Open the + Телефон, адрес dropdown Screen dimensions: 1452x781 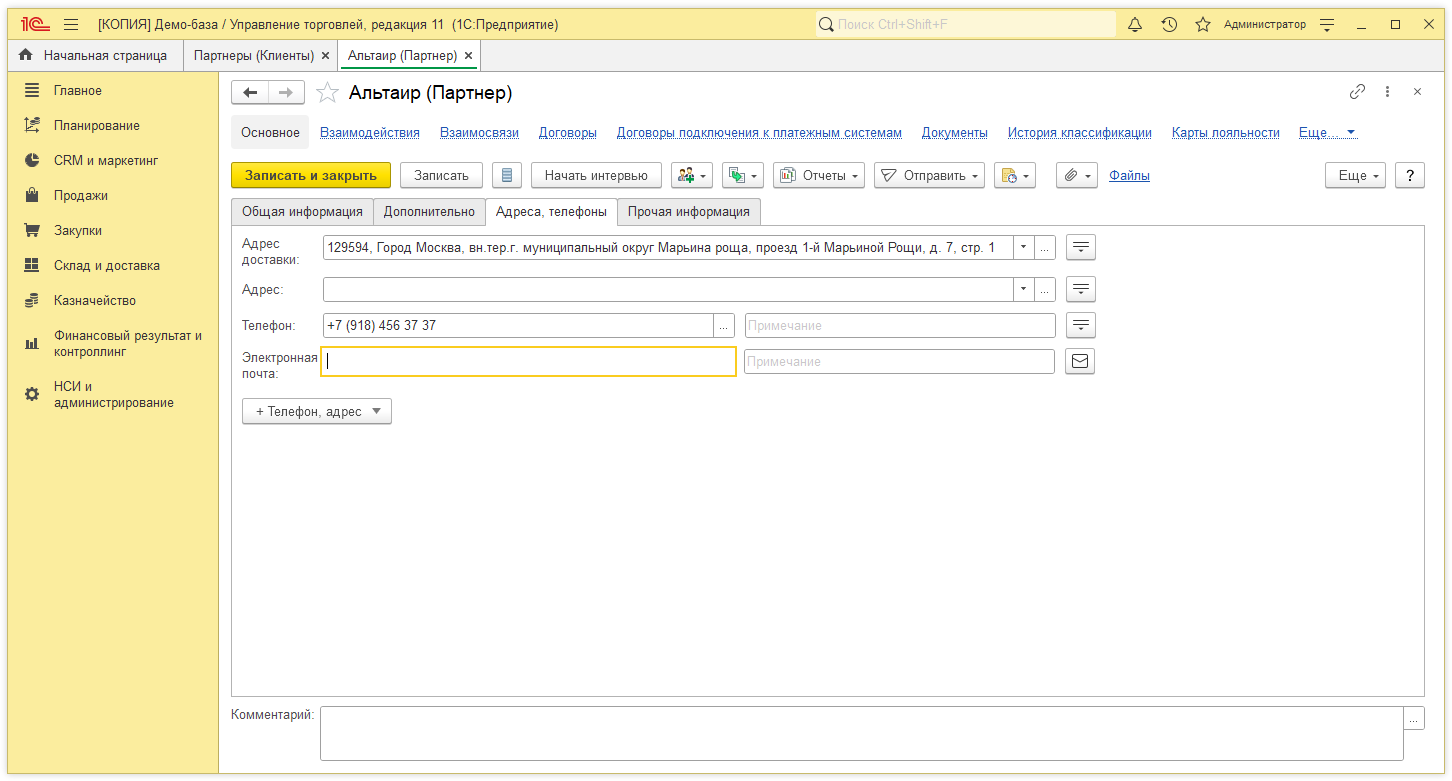pos(316,411)
